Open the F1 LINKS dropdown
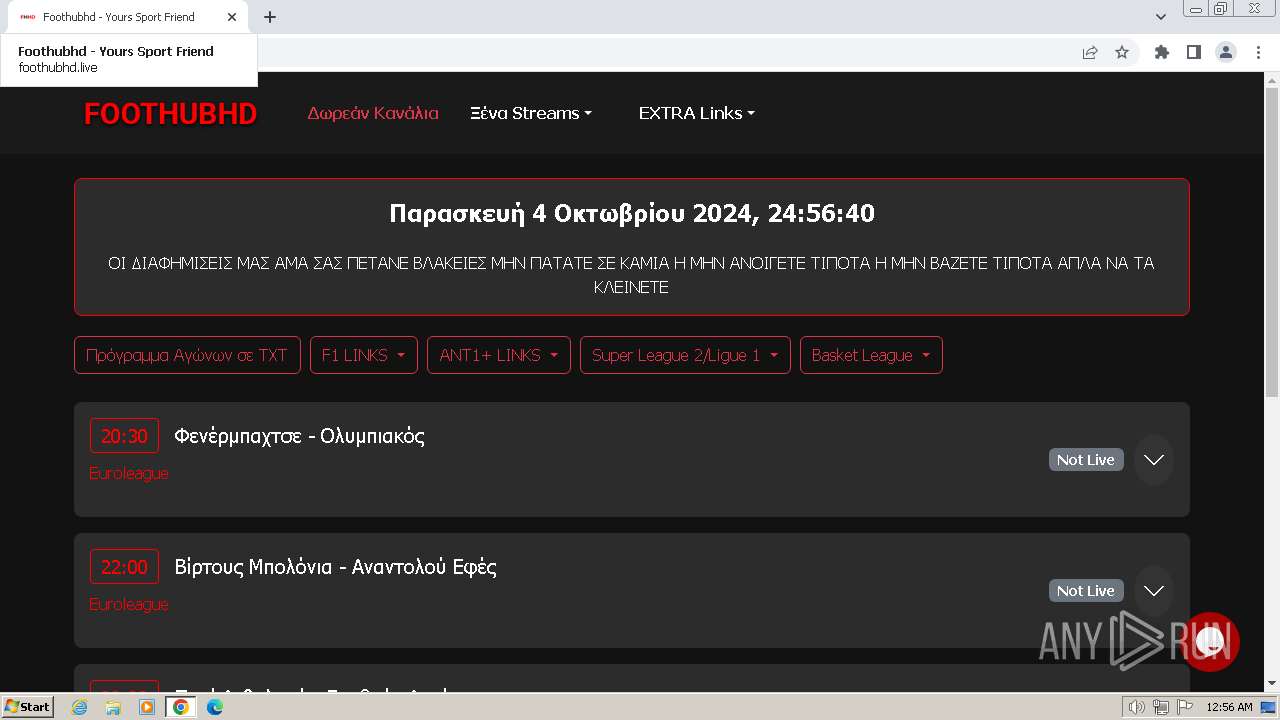Viewport: 1280px width, 720px height. click(364, 355)
